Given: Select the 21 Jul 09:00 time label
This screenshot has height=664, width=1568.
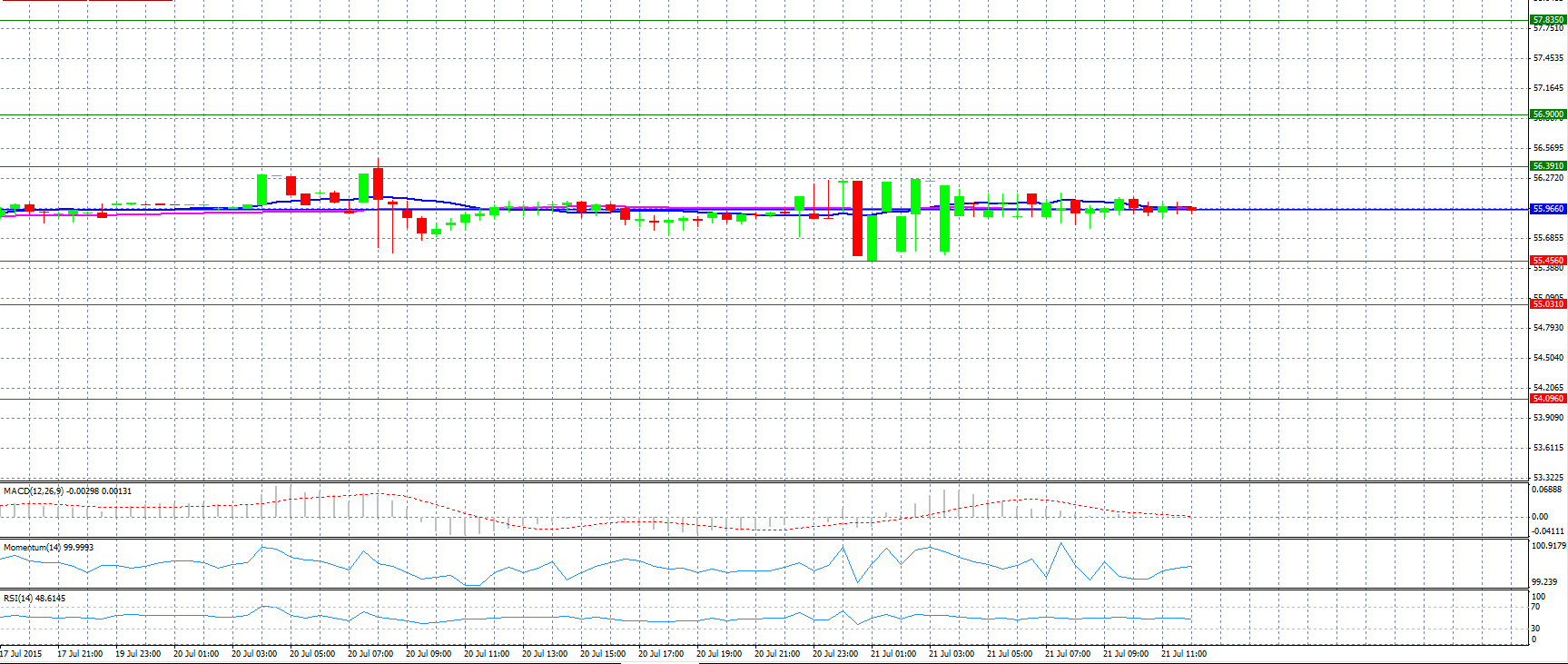Looking at the screenshot, I should pyautogui.click(x=1126, y=653).
